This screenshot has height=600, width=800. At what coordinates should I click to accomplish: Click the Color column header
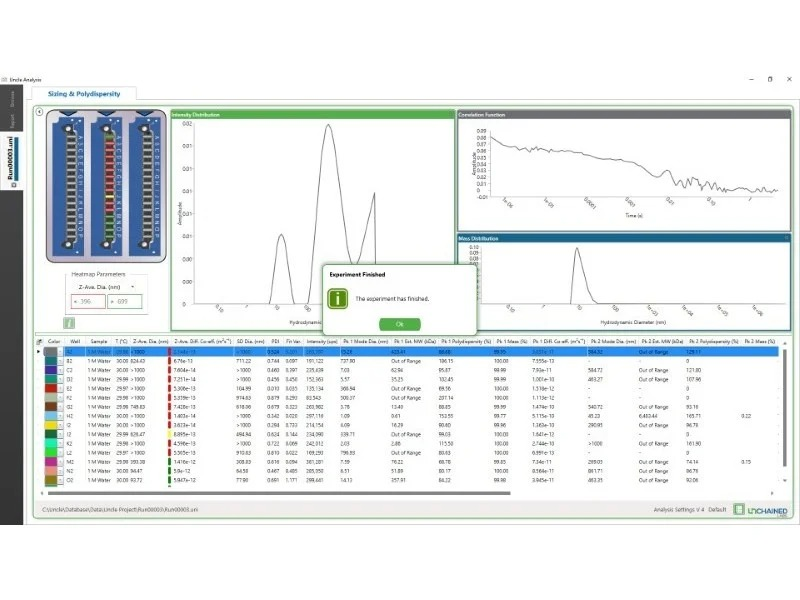pyautogui.click(x=54, y=341)
